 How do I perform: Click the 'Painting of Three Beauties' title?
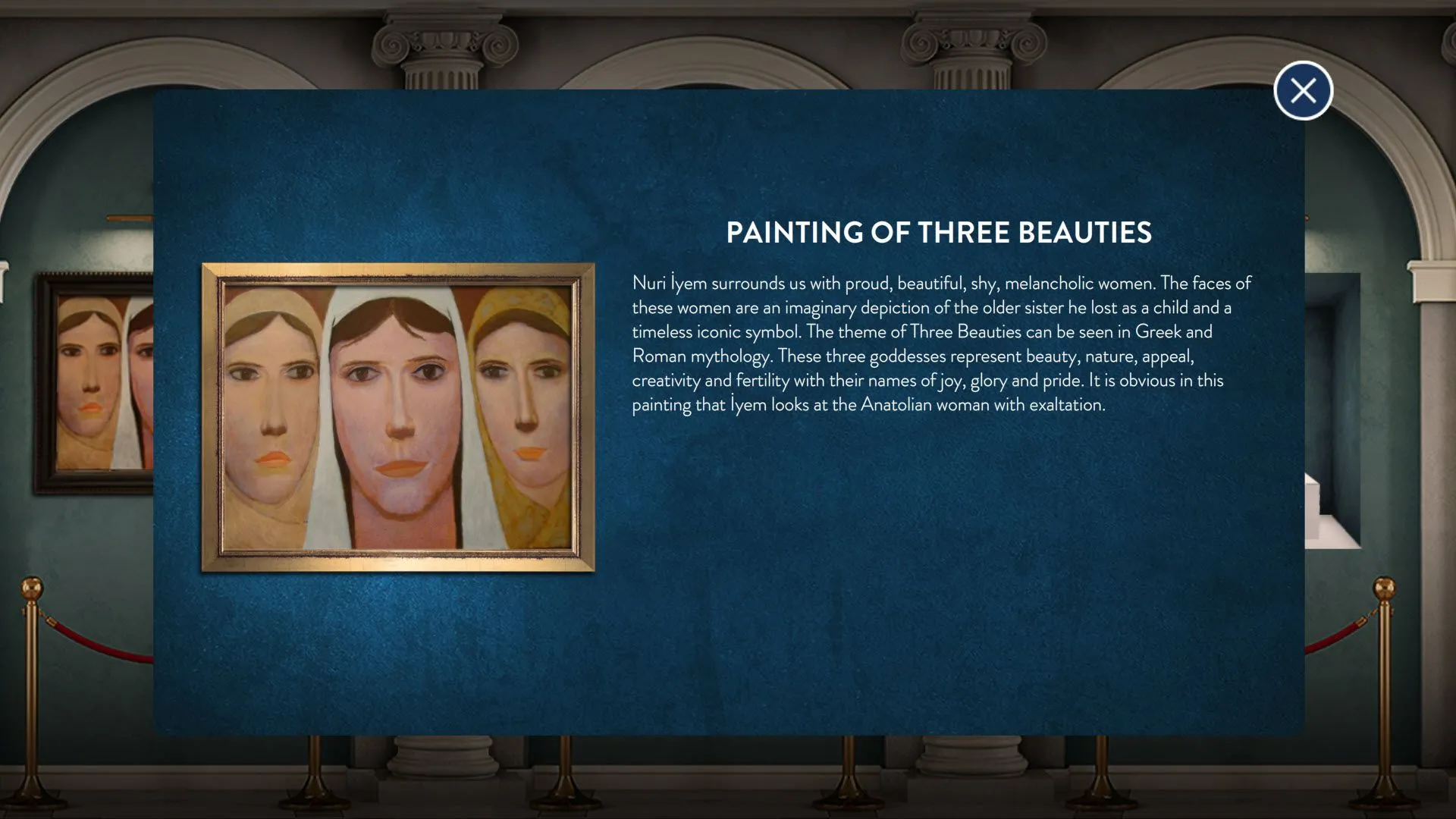coord(939,233)
